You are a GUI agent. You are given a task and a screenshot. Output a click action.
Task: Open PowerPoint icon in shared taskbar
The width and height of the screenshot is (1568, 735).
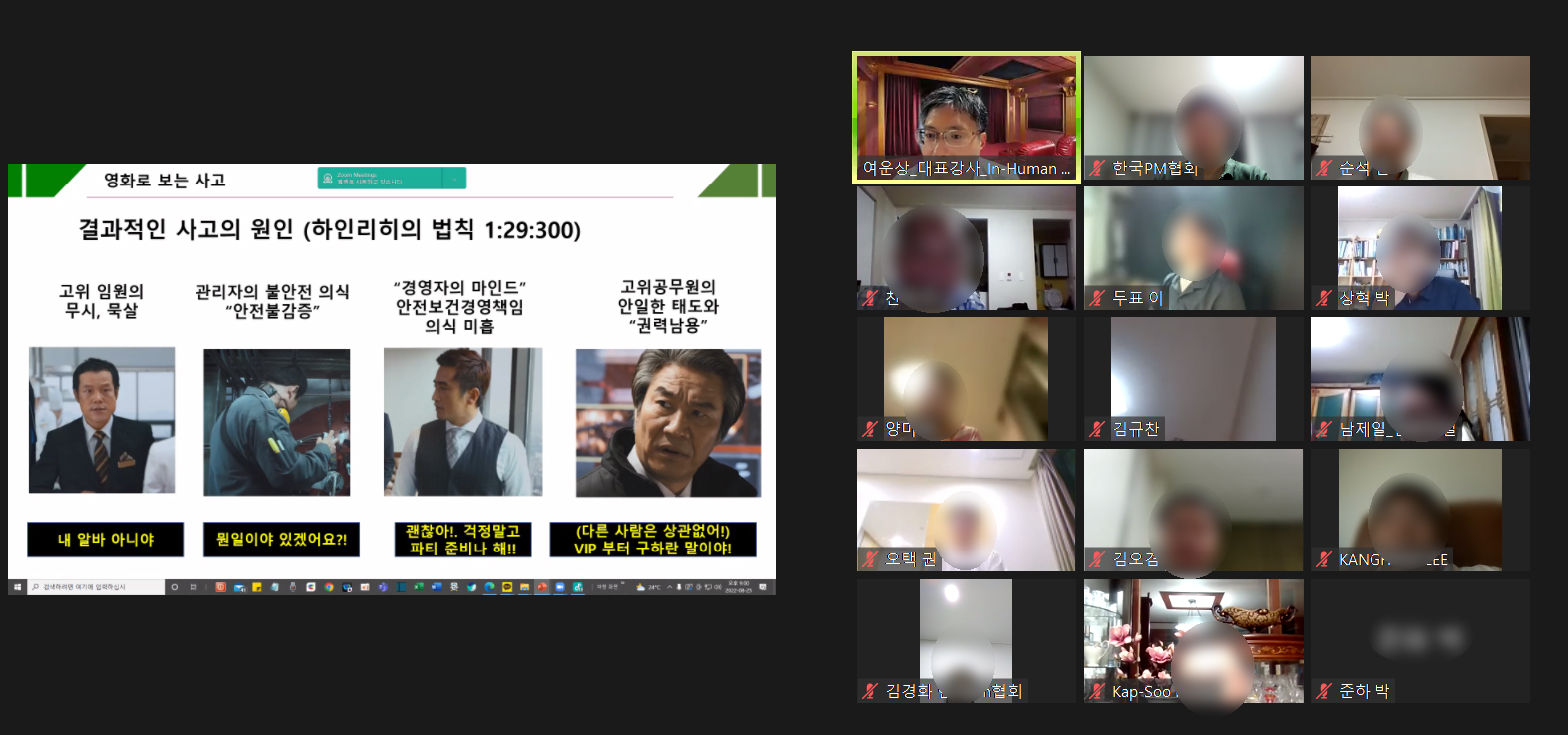(x=542, y=587)
